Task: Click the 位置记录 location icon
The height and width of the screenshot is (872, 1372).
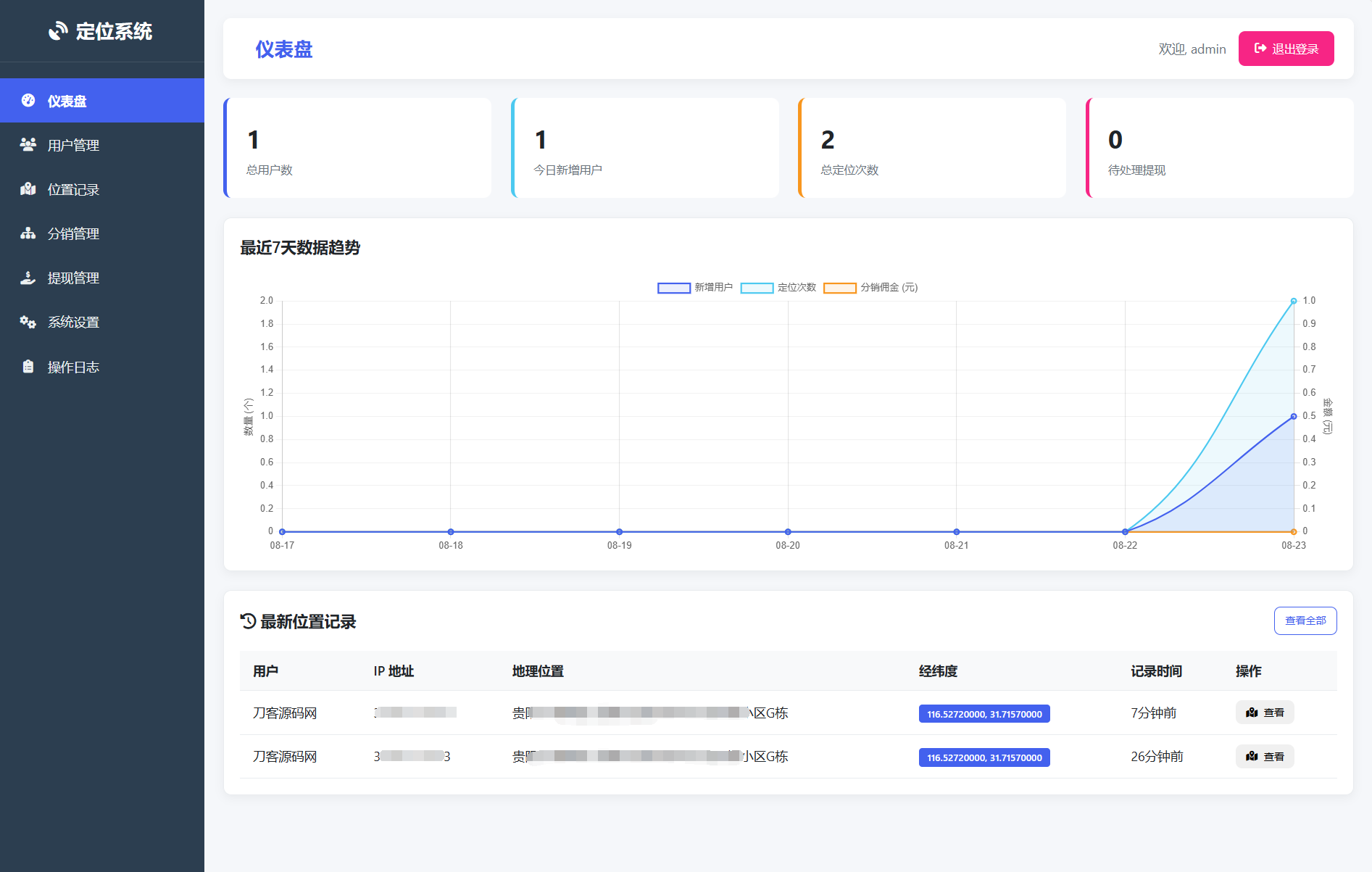Action: [x=28, y=189]
